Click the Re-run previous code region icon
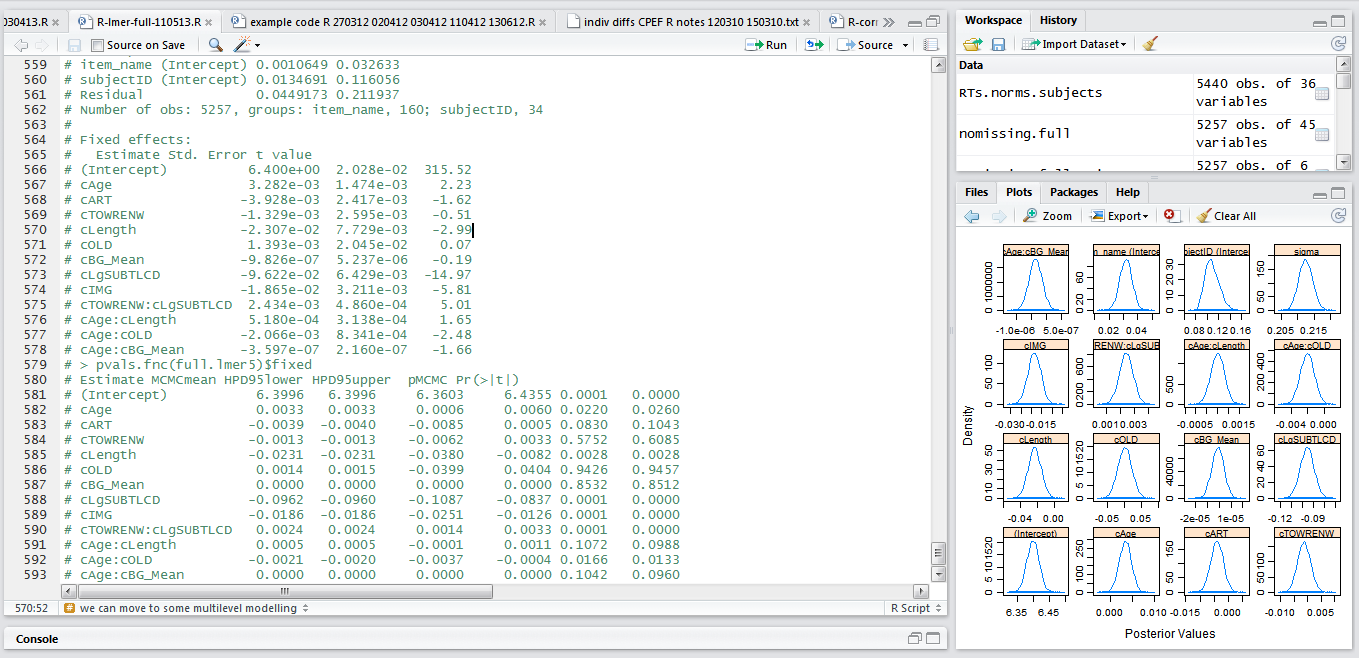This screenshot has width=1359, height=658. (x=814, y=45)
